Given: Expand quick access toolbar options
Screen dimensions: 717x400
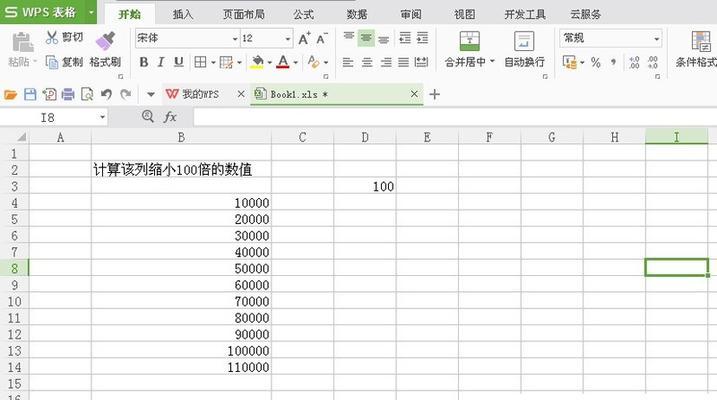Looking at the screenshot, I should pos(150,95).
